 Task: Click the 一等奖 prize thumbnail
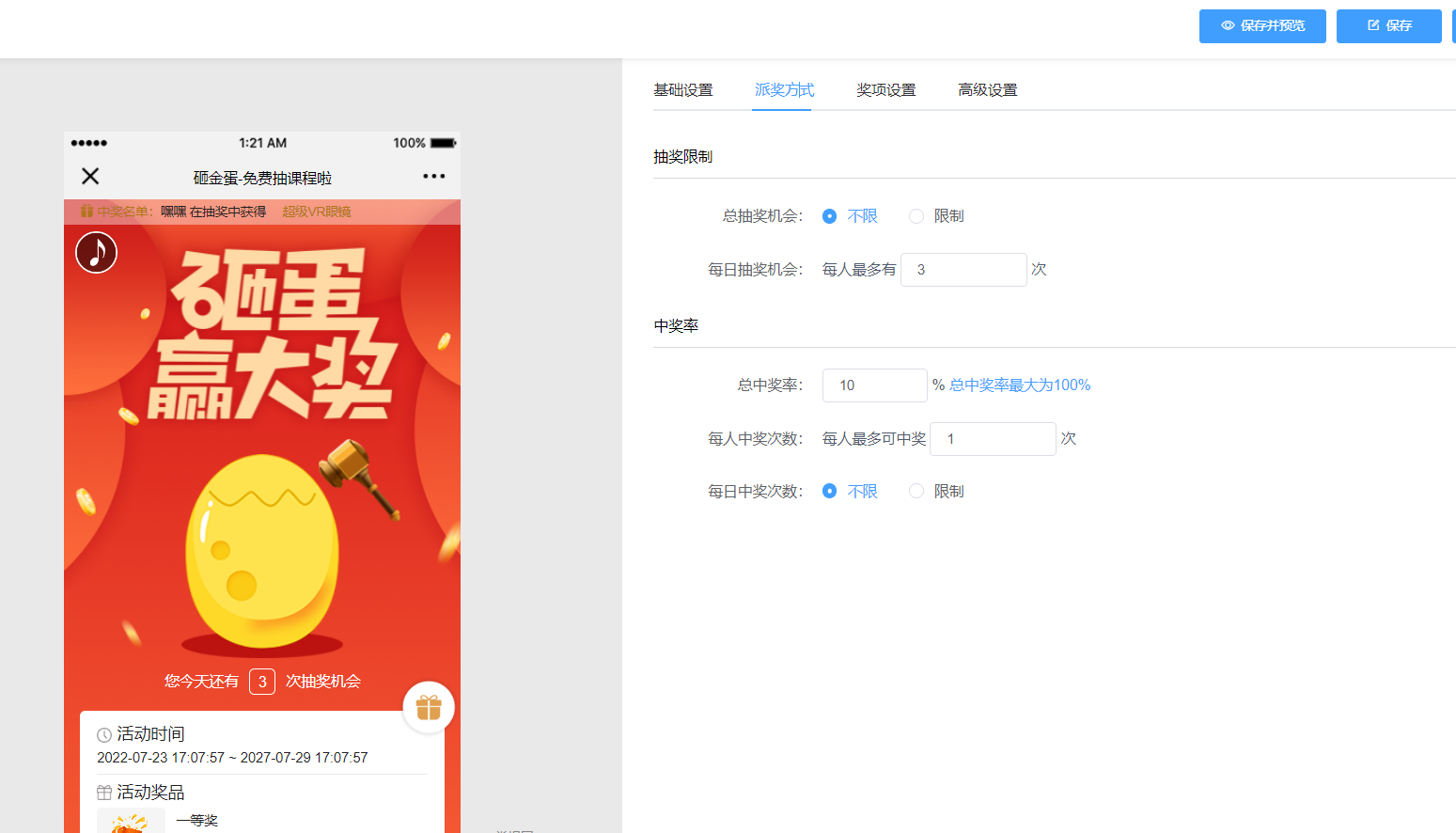point(131,821)
